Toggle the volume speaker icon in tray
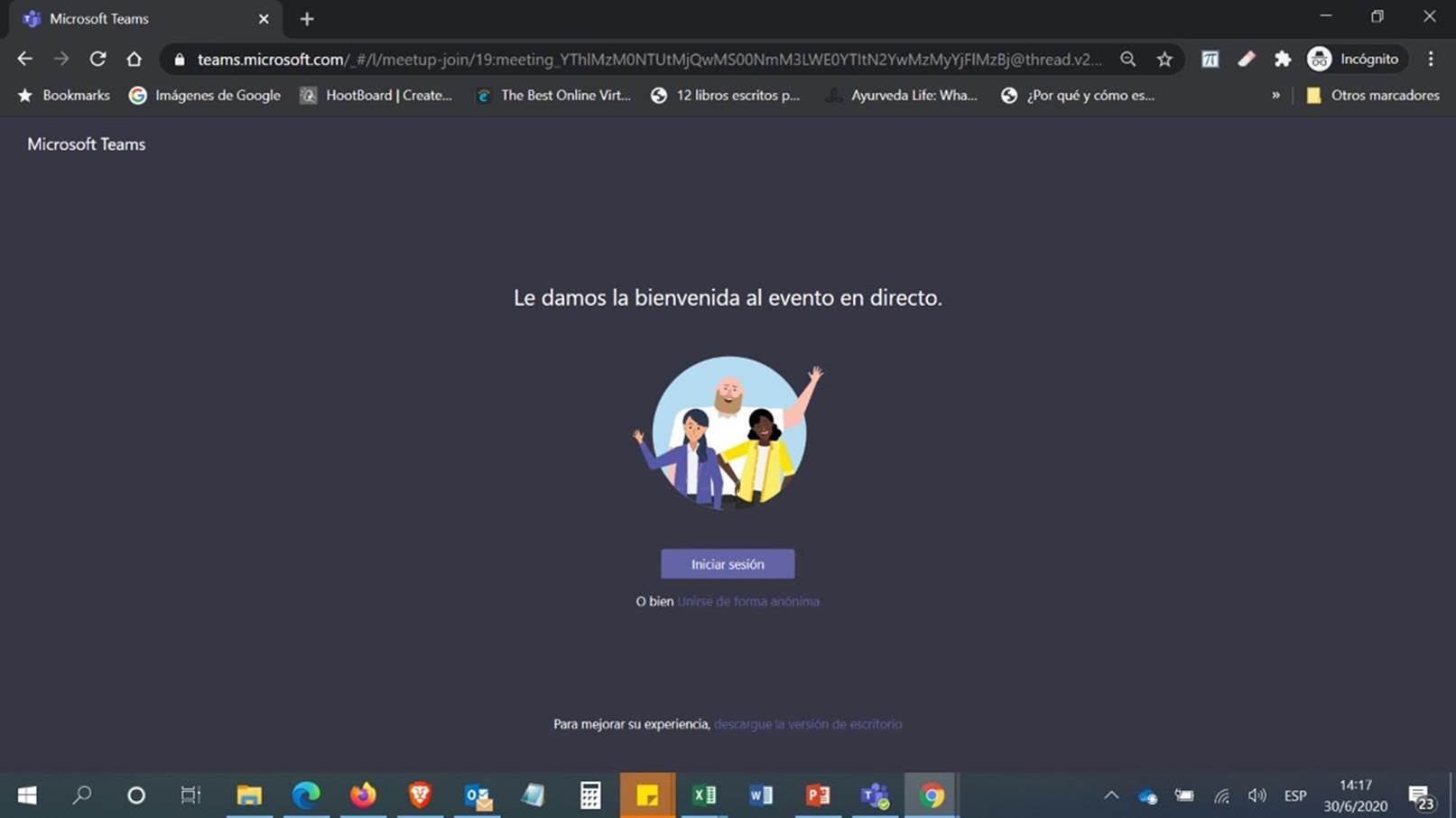 1257,795
